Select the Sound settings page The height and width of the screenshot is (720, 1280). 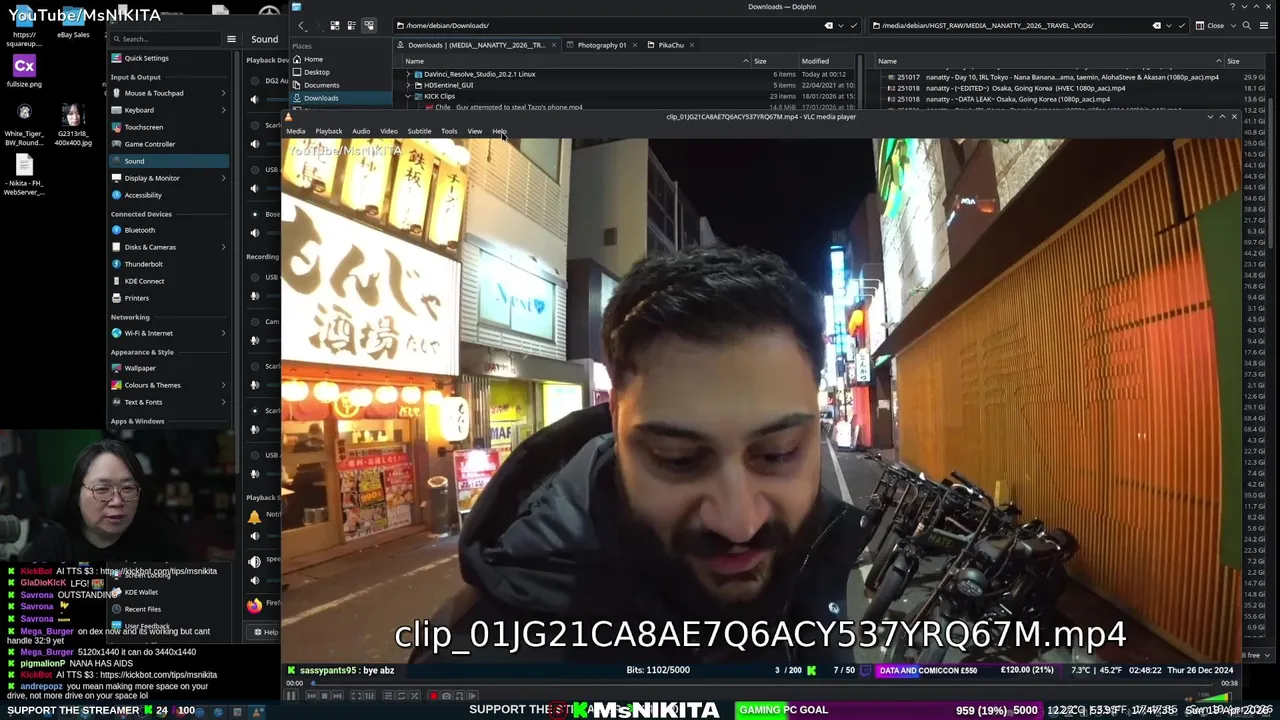click(168, 161)
